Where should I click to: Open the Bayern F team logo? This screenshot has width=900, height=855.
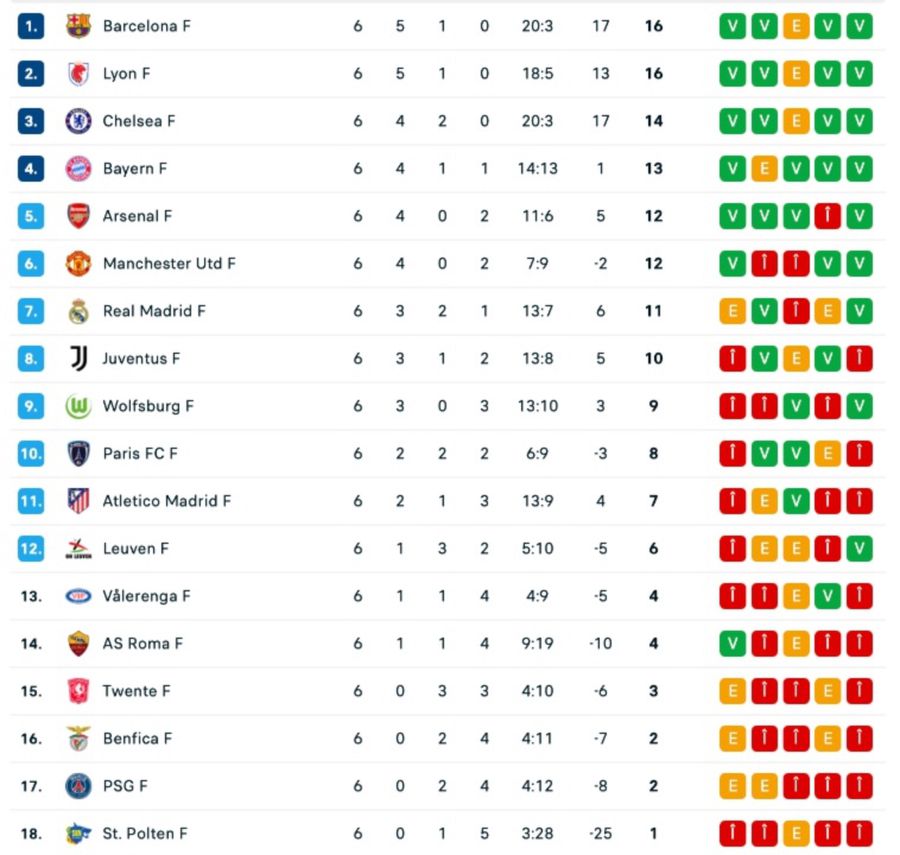(78, 169)
